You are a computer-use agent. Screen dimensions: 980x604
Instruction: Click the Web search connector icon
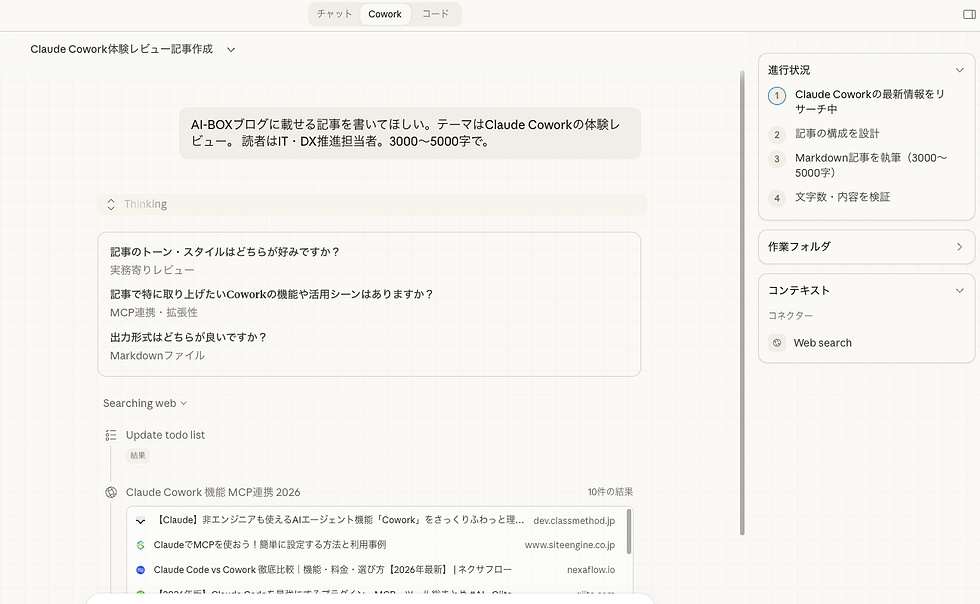[x=777, y=343]
